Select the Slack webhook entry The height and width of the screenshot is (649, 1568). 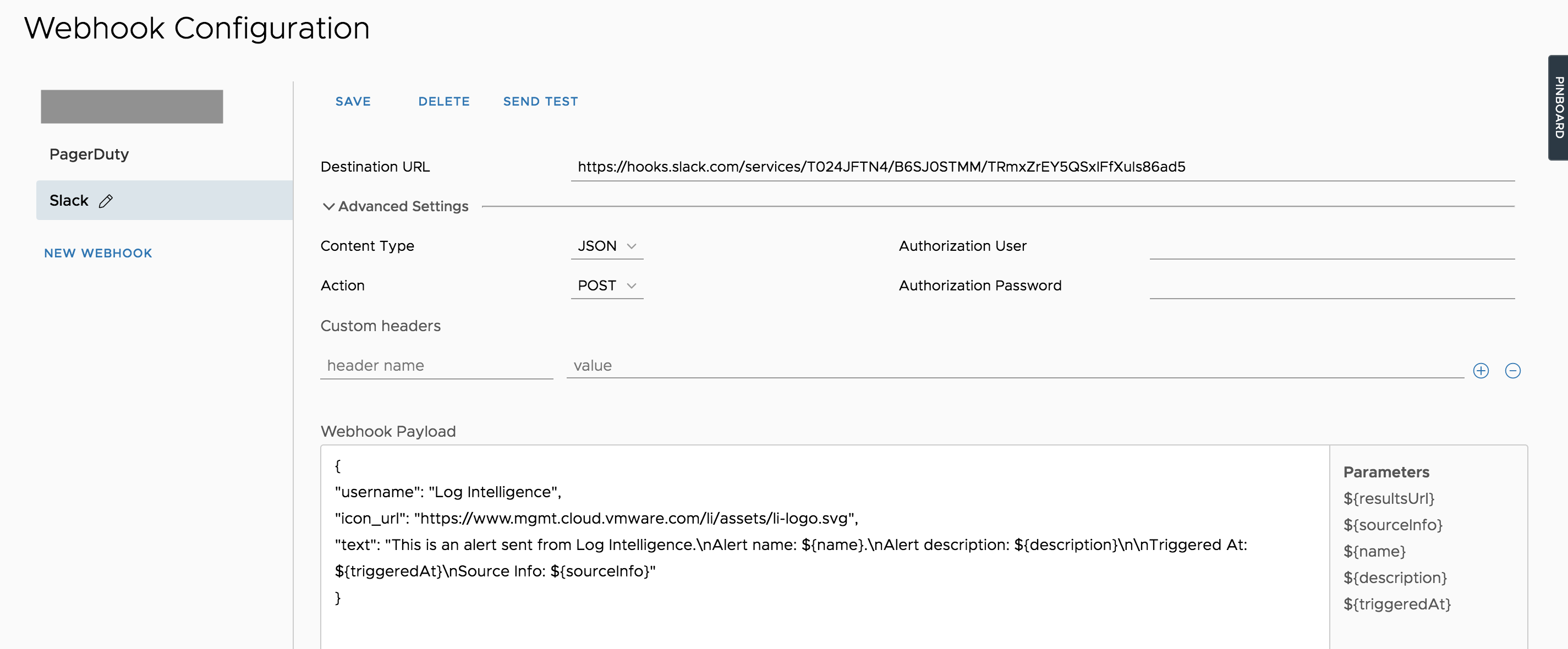(x=69, y=200)
